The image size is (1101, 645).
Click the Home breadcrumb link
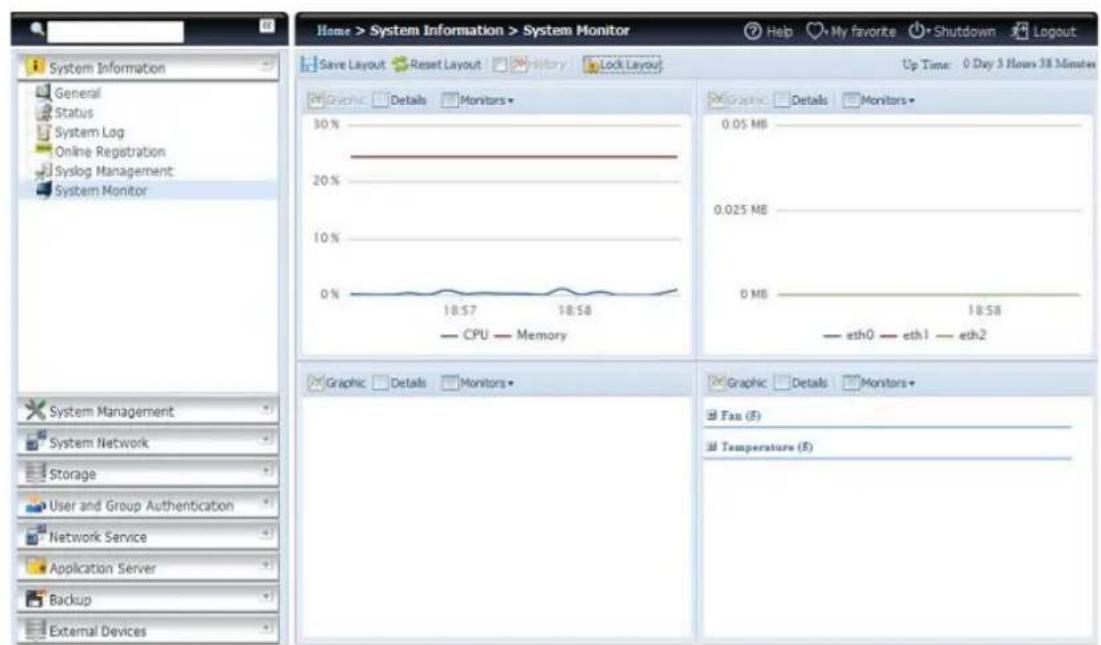(334, 30)
